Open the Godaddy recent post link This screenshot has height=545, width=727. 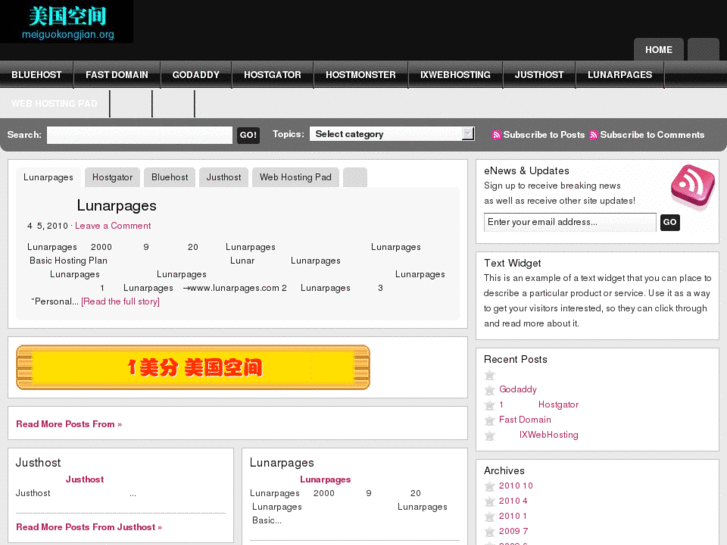pos(518,390)
